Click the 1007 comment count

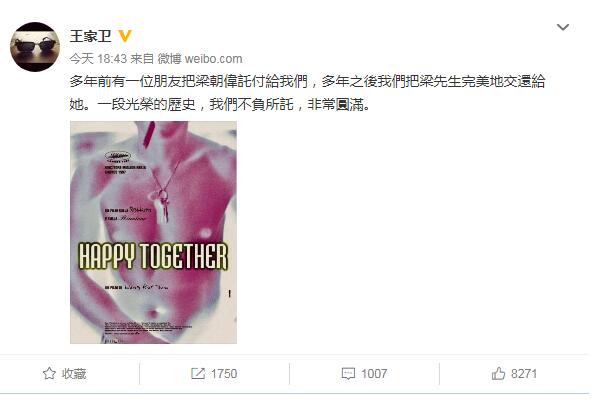point(374,374)
